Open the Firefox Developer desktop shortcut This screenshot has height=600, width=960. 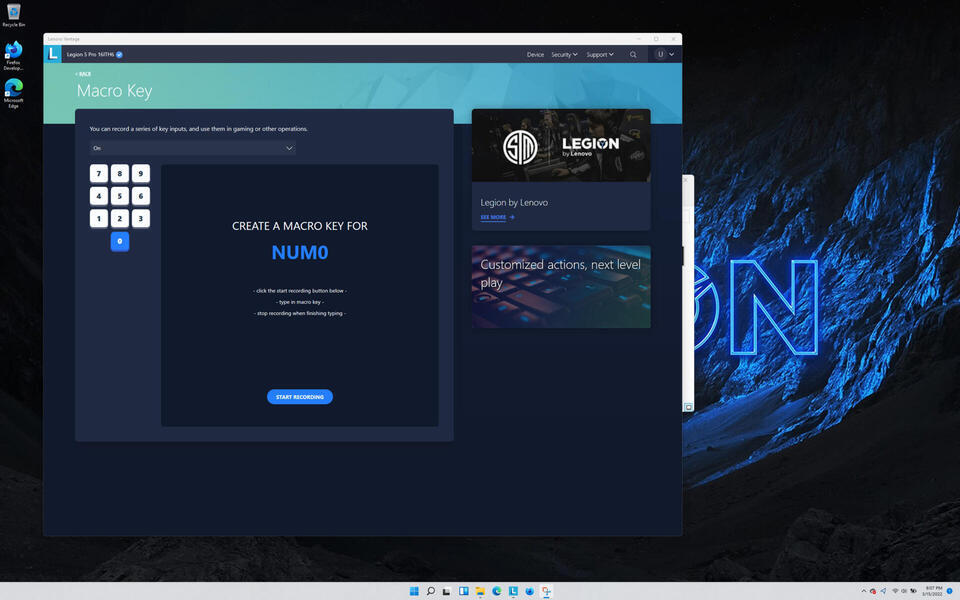[13, 56]
